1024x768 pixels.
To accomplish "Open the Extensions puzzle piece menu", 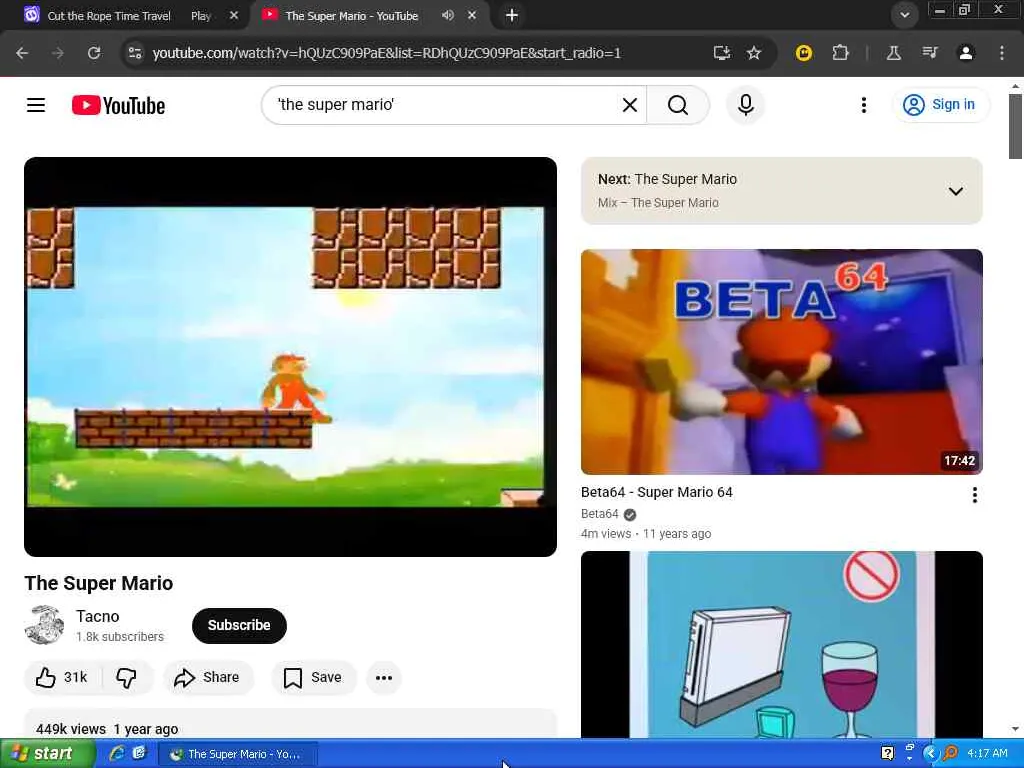I will click(840, 53).
